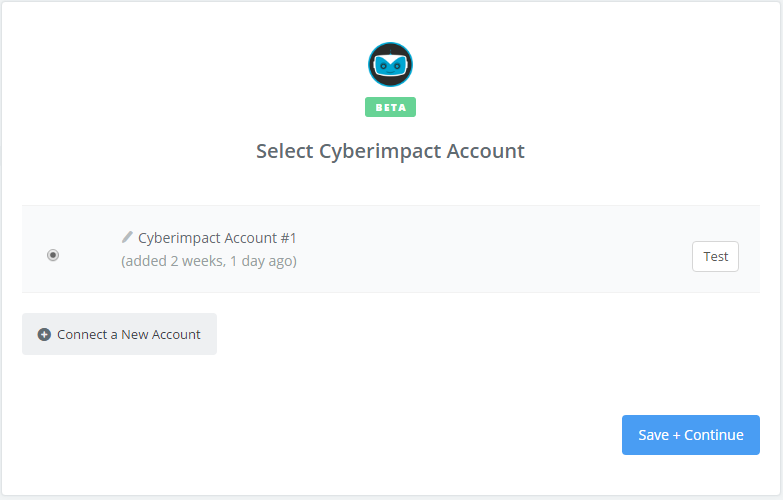Screen dimensions: 783x500
Task: Click the Cyberimpact Account #1 name label
Action: point(217,238)
